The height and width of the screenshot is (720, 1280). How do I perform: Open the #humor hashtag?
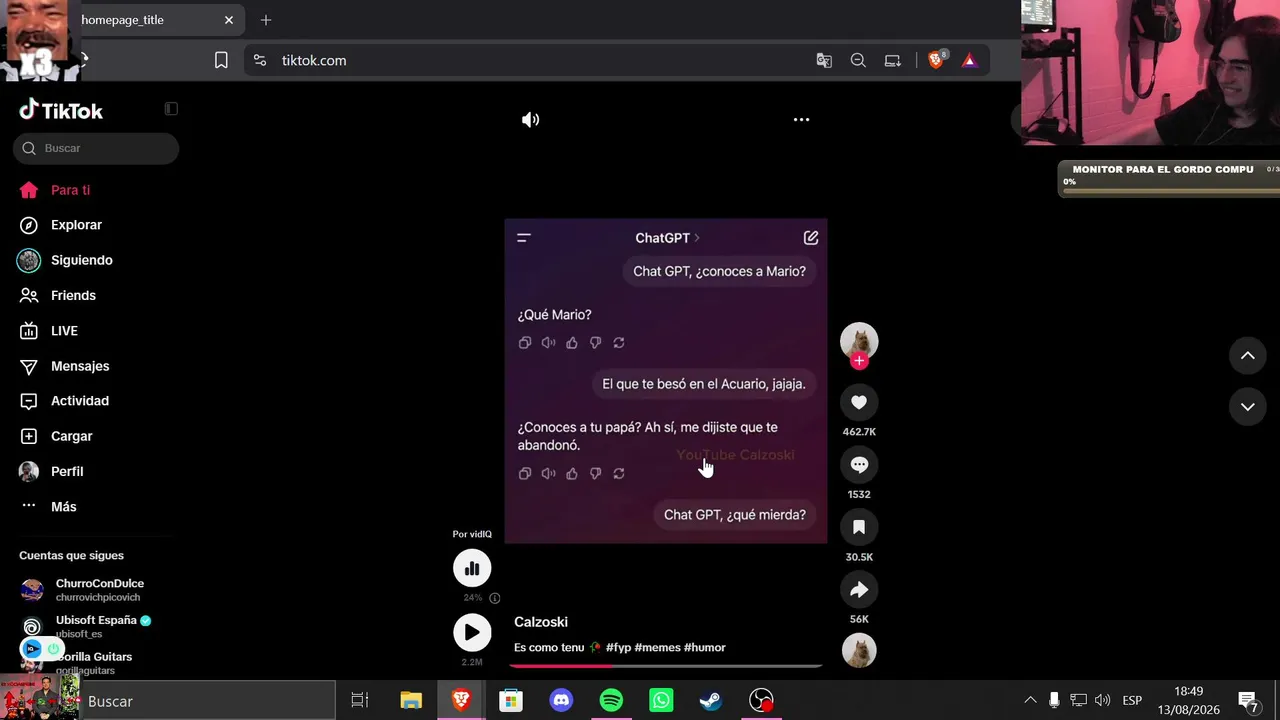pyautogui.click(x=705, y=648)
